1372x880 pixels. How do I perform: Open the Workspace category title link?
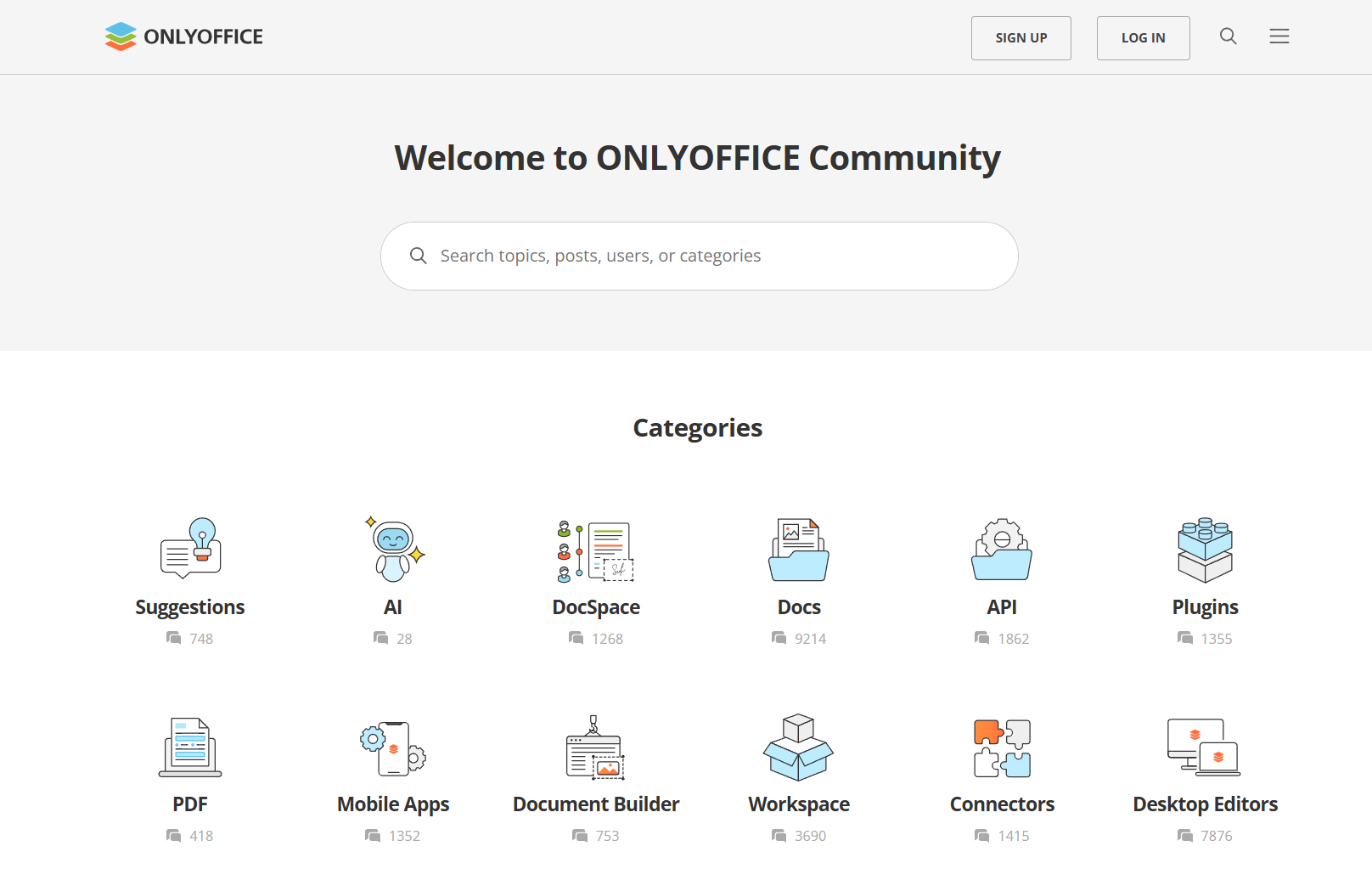[x=799, y=804]
